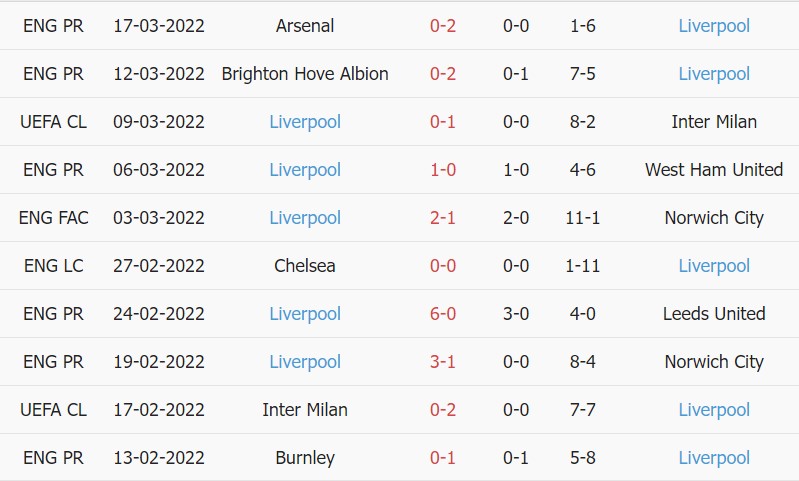The height and width of the screenshot is (481, 799).
Task: Open Liverpool link in the Burnley row
Action: [x=713, y=458]
